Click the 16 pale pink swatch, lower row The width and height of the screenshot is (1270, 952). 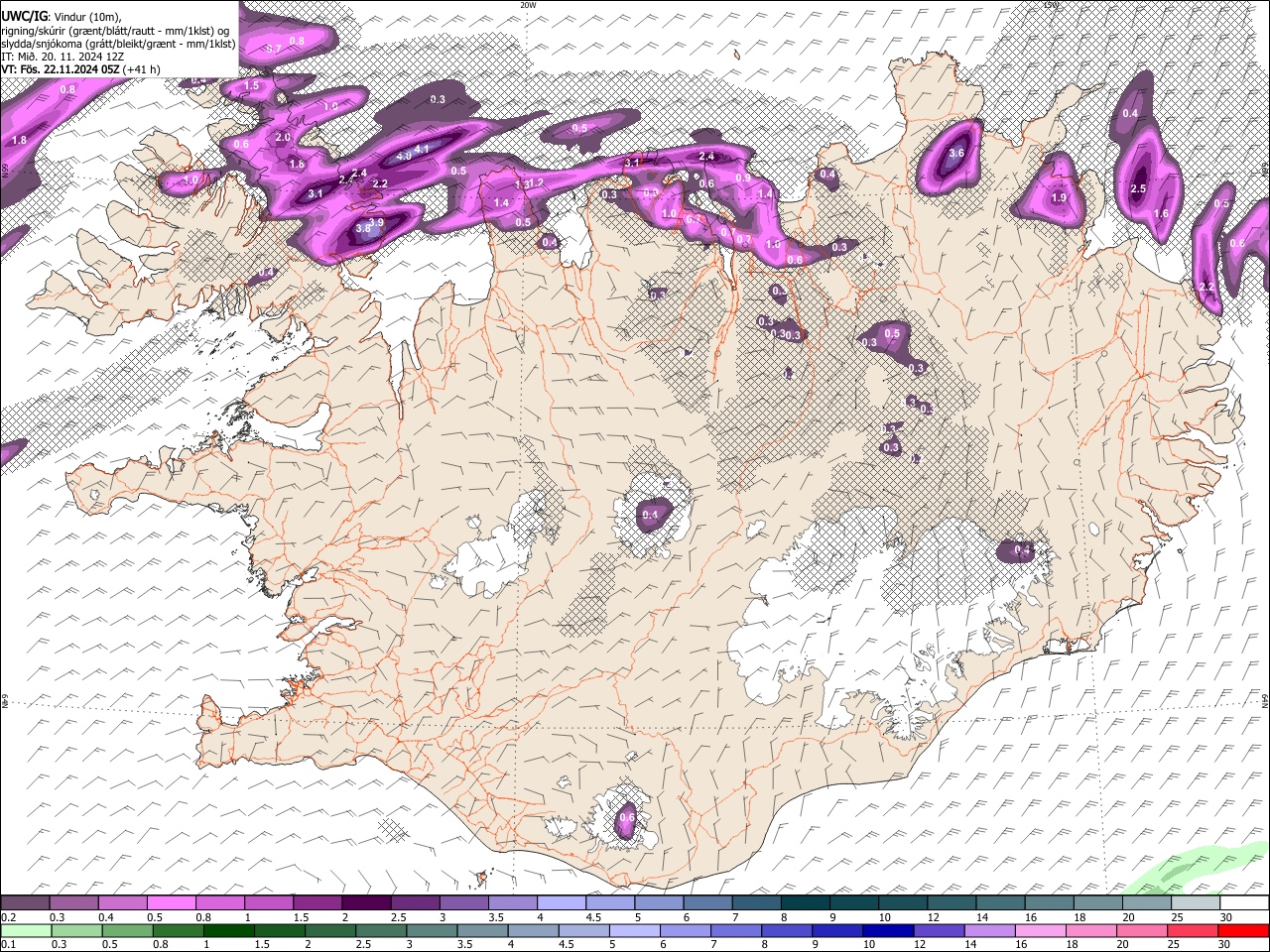pos(1041,930)
